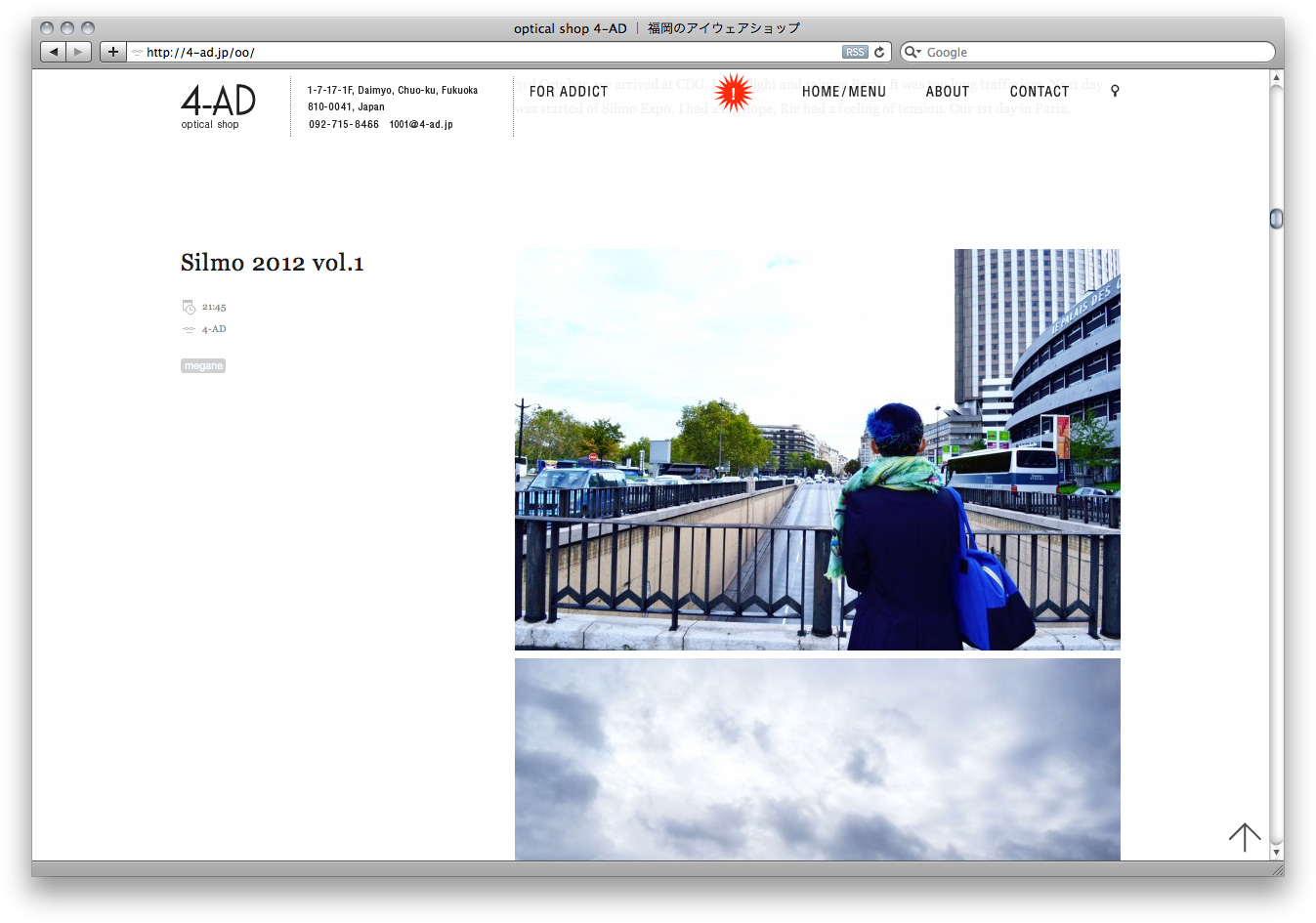Open the FOR ADDICT menu item
This screenshot has width=1316, height=923.
[x=569, y=92]
